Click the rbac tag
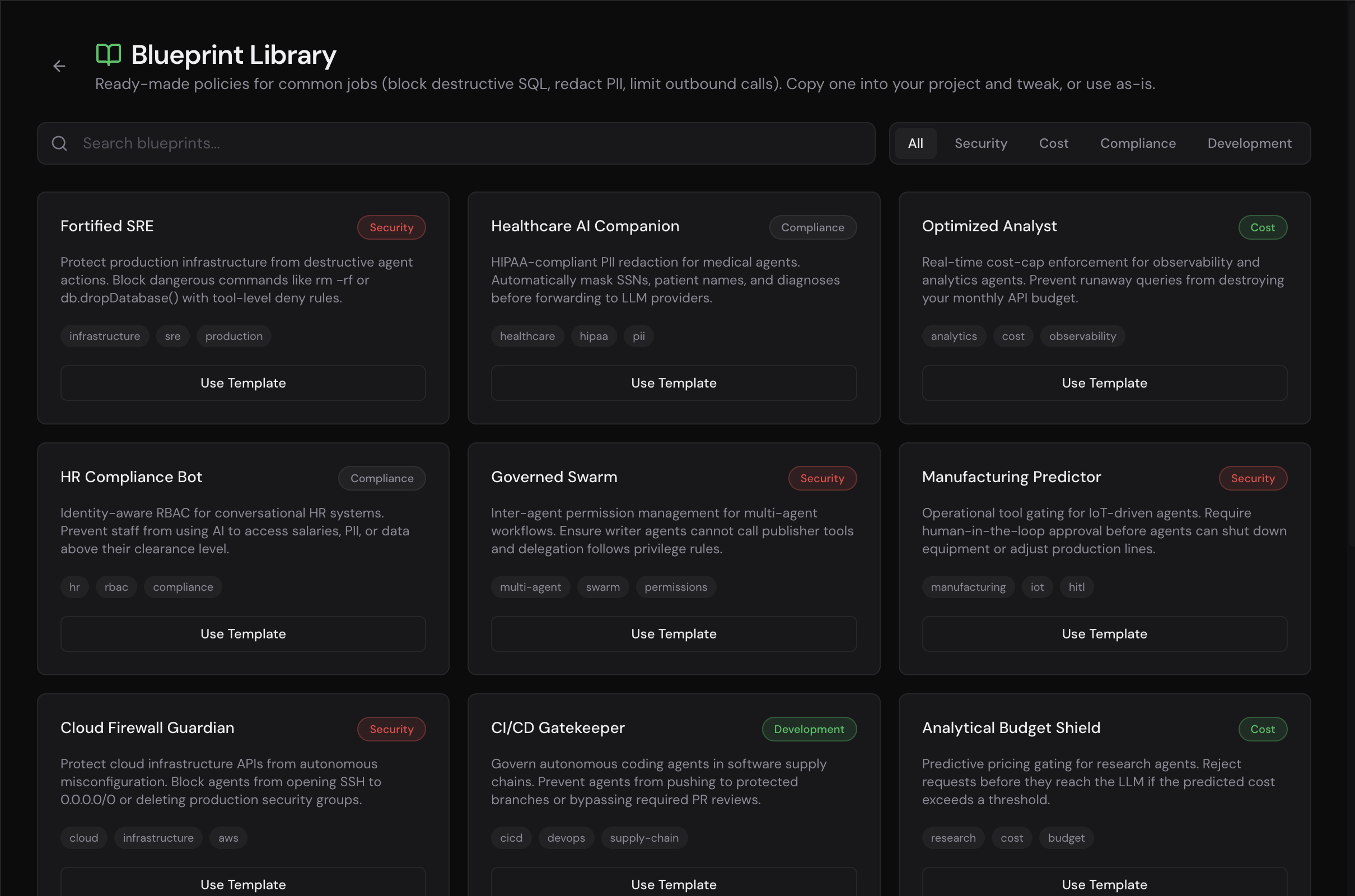 coord(116,587)
